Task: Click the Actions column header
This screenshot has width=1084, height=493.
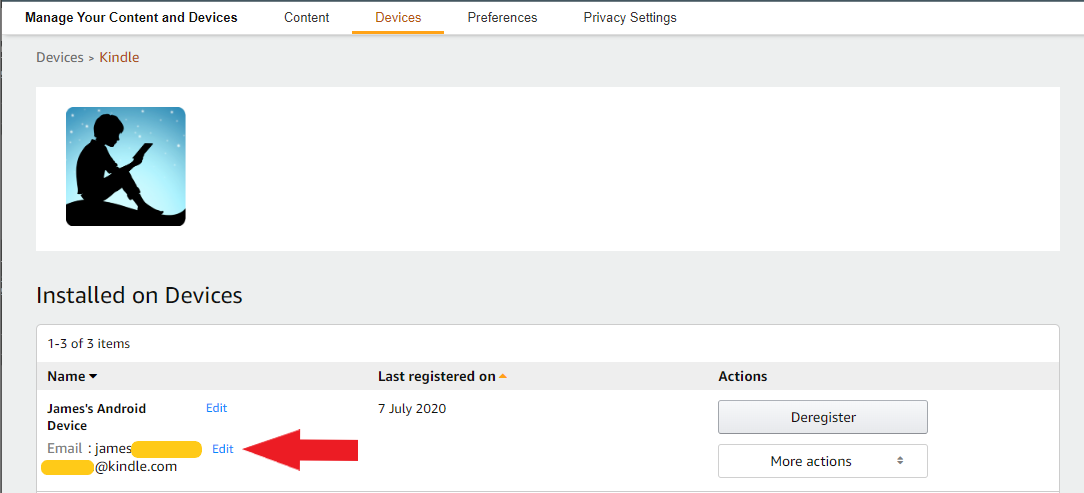Action: tap(742, 376)
